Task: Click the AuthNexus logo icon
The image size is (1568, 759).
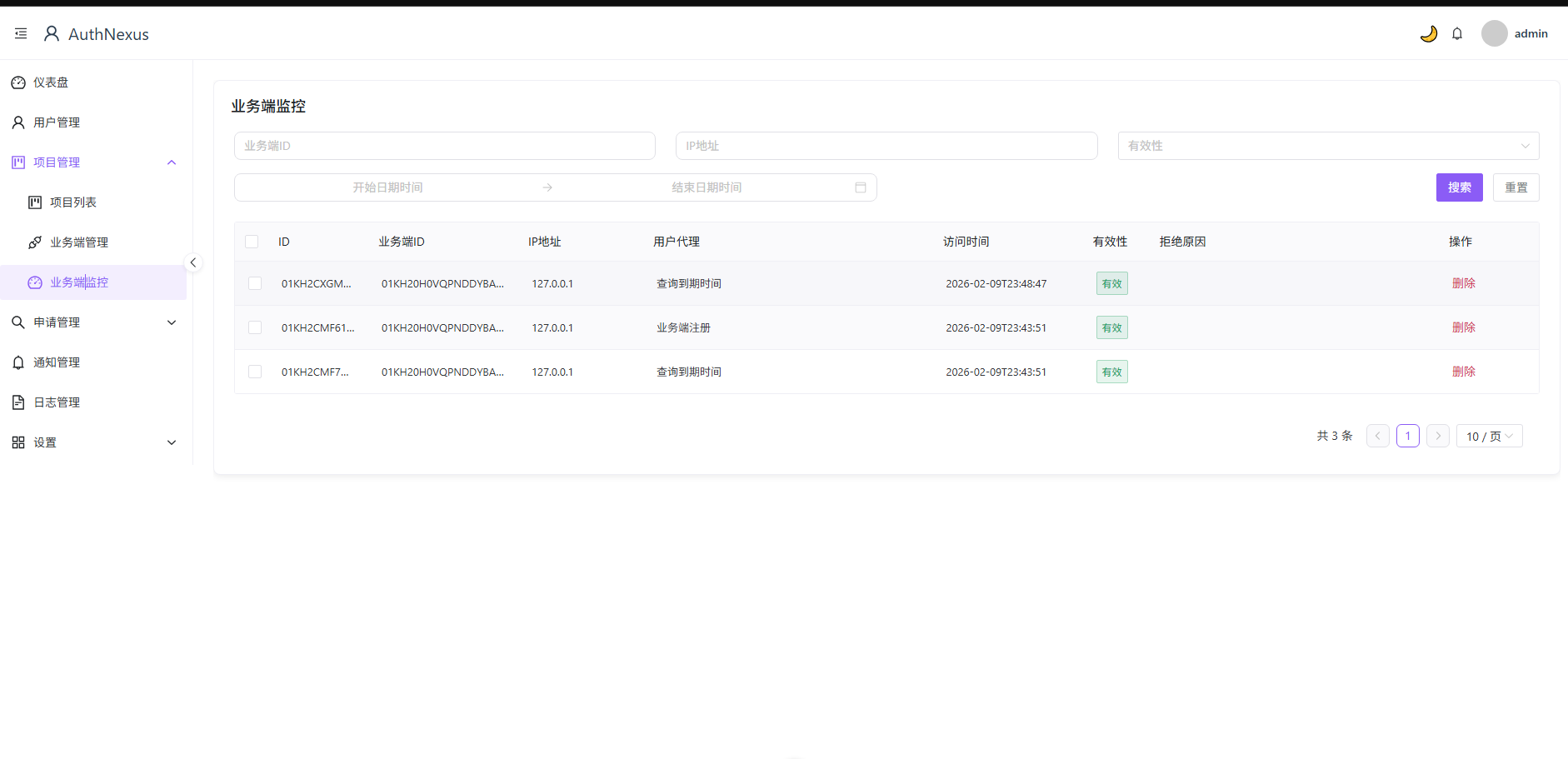Action: (52, 33)
